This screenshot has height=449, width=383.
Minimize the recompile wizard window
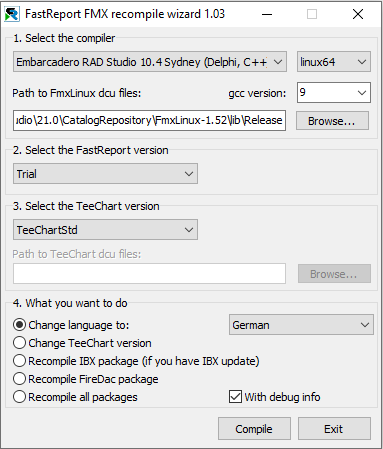point(267,14)
